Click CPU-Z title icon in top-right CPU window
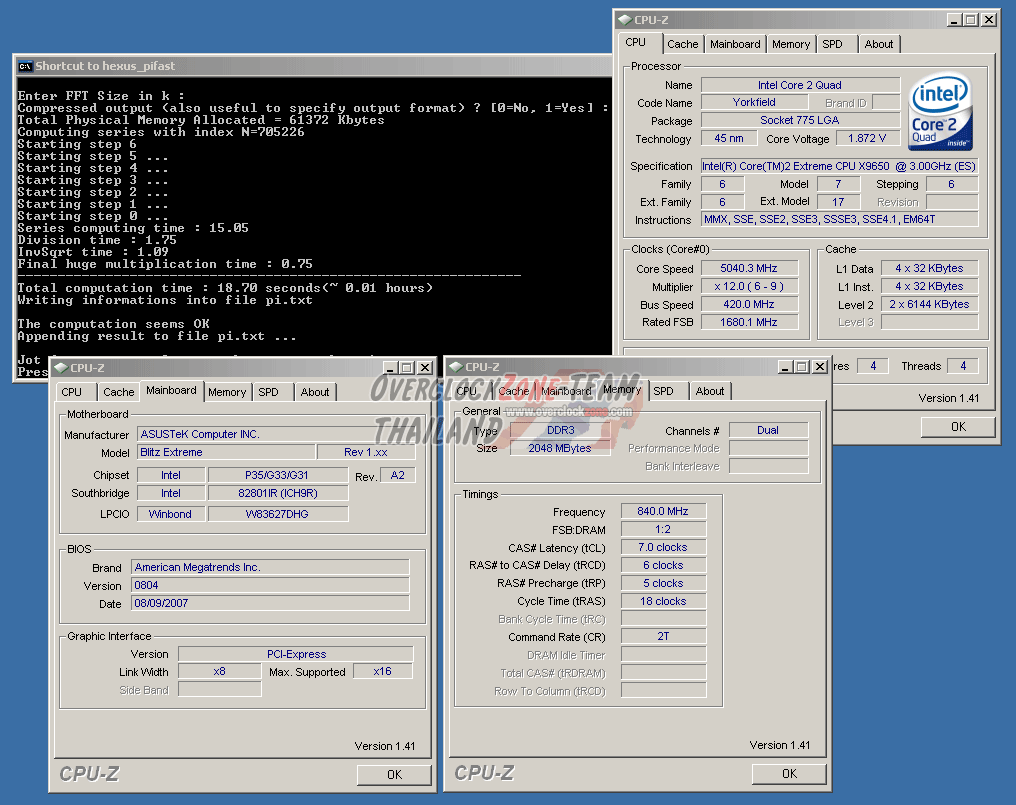The width and height of the screenshot is (1016, 805). click(x=625, y=19)
